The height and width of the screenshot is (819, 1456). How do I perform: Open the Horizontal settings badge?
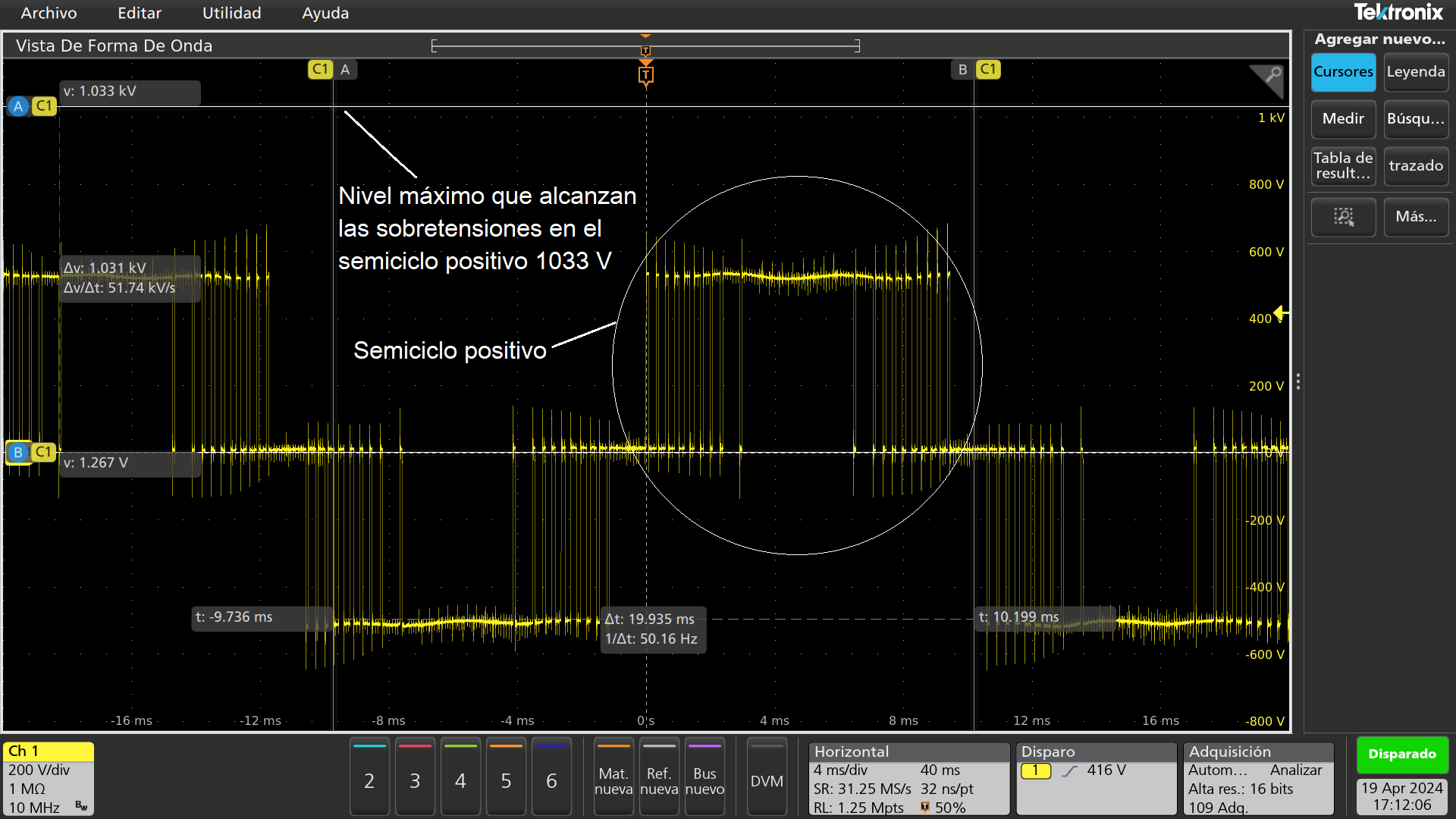click(908, 778)
